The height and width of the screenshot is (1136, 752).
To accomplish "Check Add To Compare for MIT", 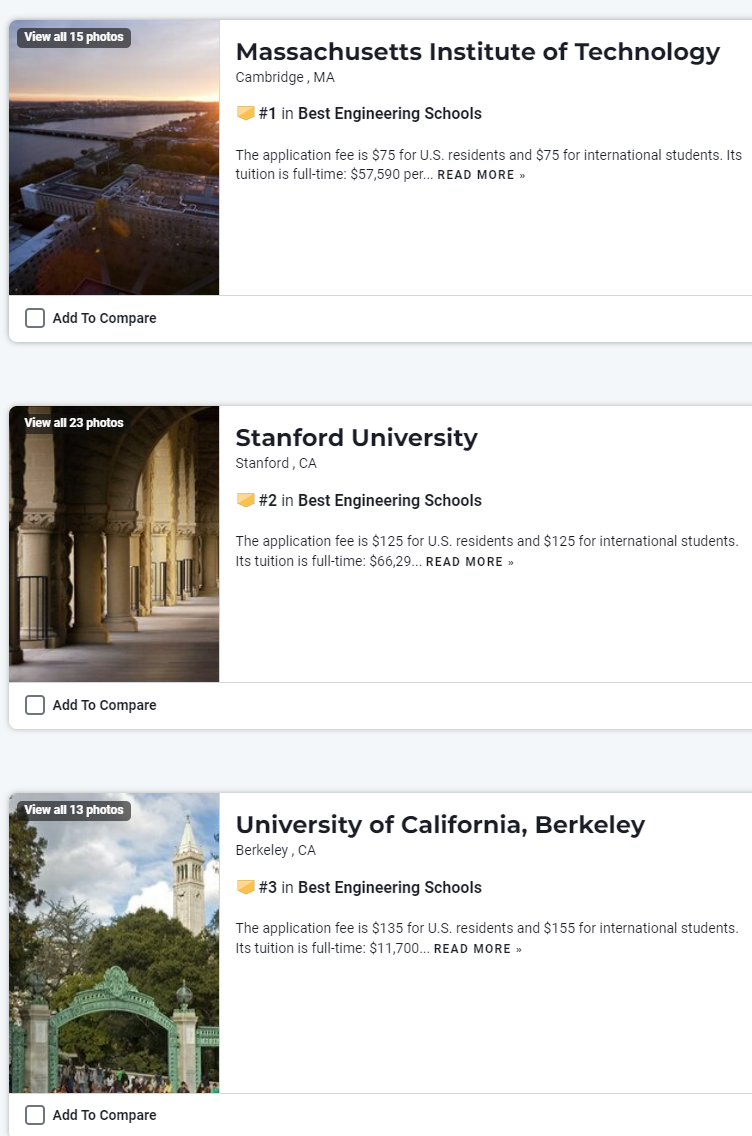I will click(35, 318).
